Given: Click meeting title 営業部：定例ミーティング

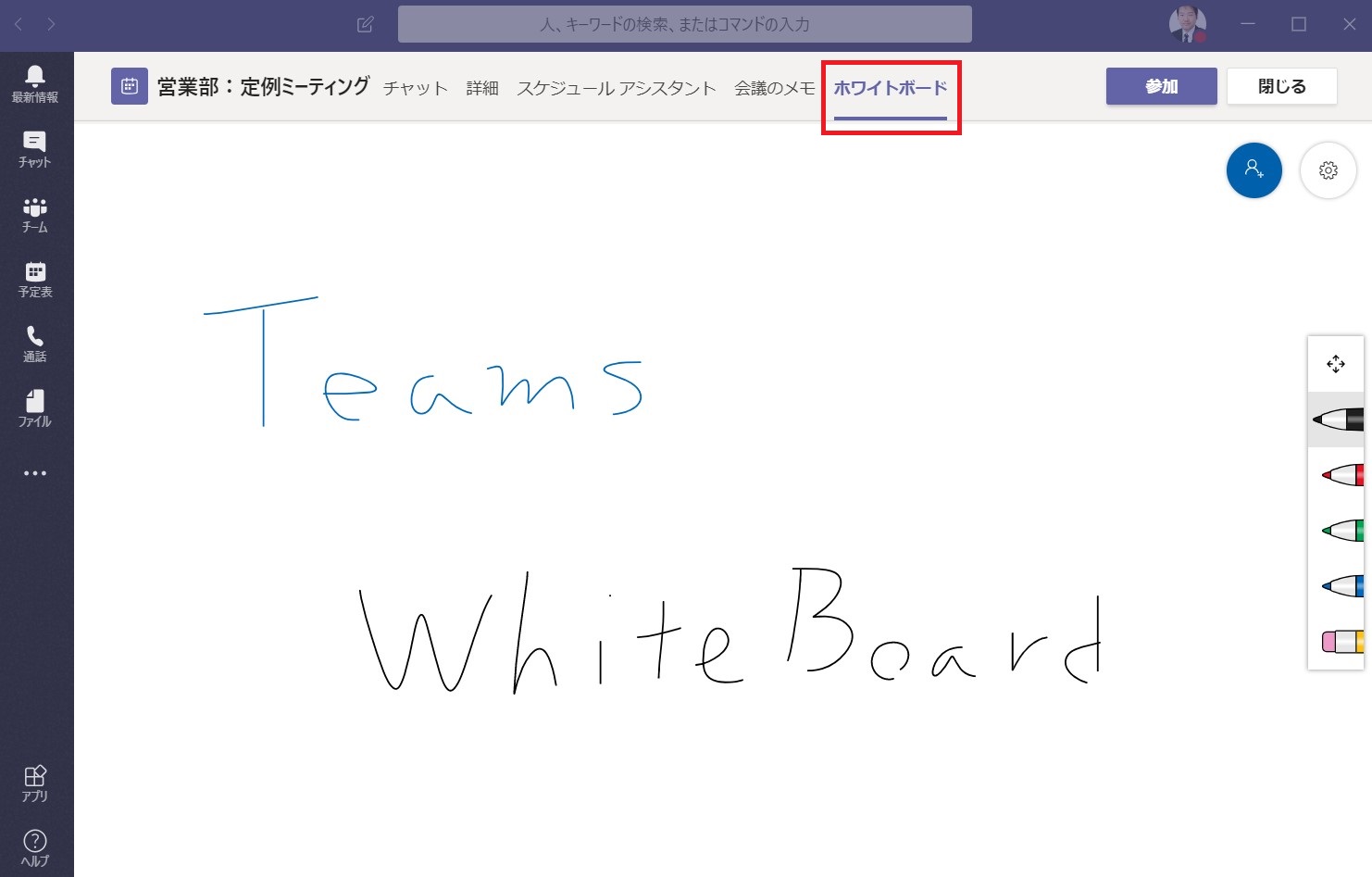Looking at the screenshot, I should (263, 86).
